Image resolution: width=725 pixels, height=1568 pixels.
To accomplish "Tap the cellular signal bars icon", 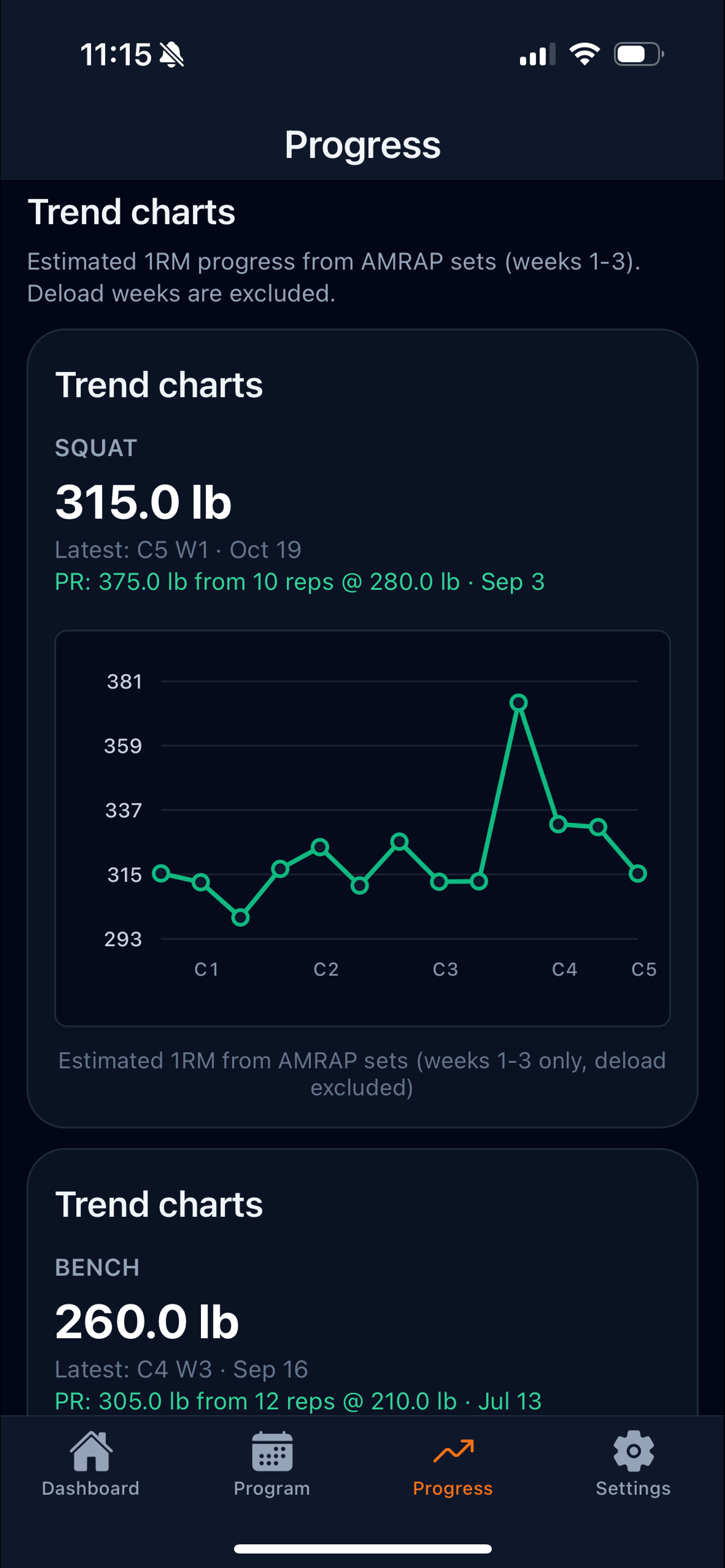I will [x=537, y=54].
